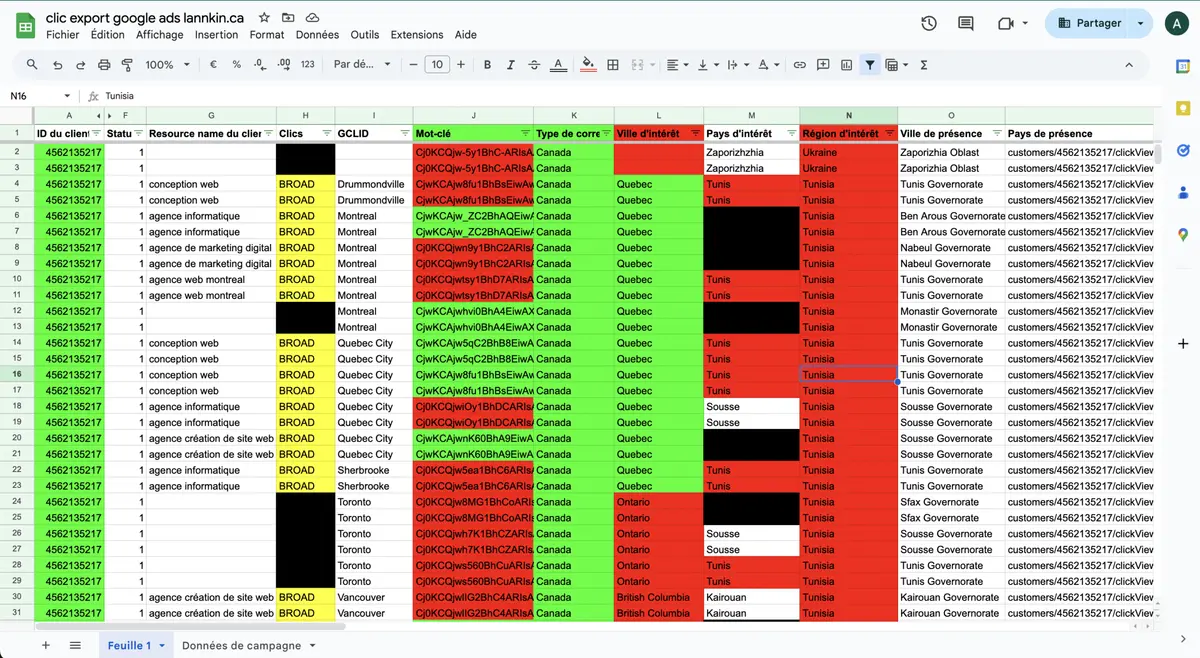This screenshot has width=1200, height=658.
Task: Collapse the toolbar with chevron
Action: [1129, 65]
